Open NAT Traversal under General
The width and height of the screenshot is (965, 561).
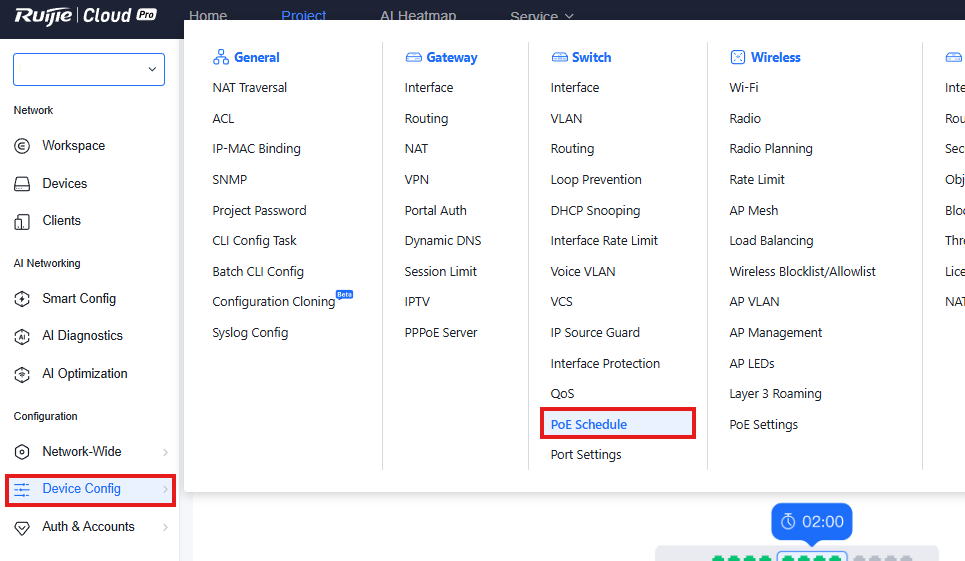(249, 88)
